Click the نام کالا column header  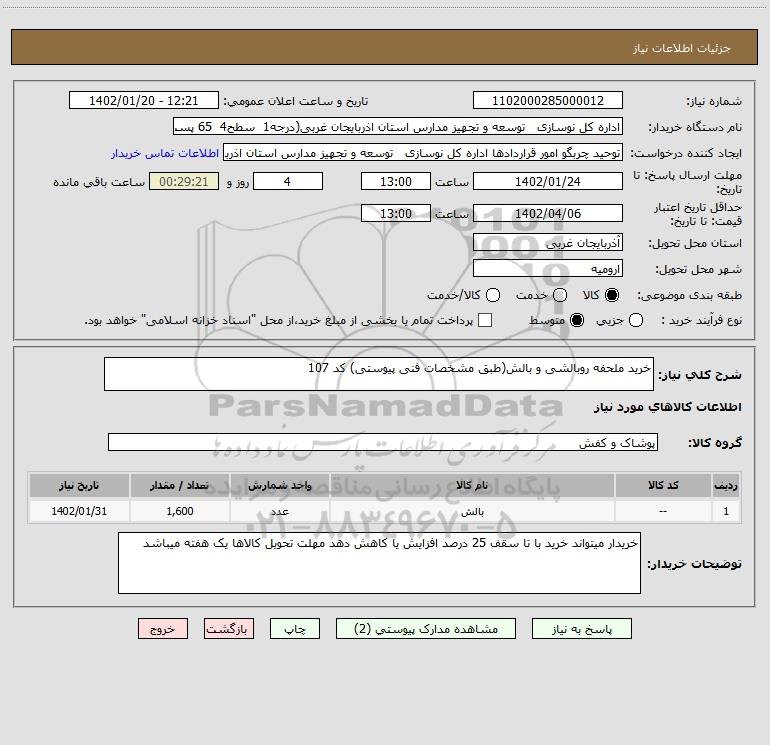coord(472,485)
